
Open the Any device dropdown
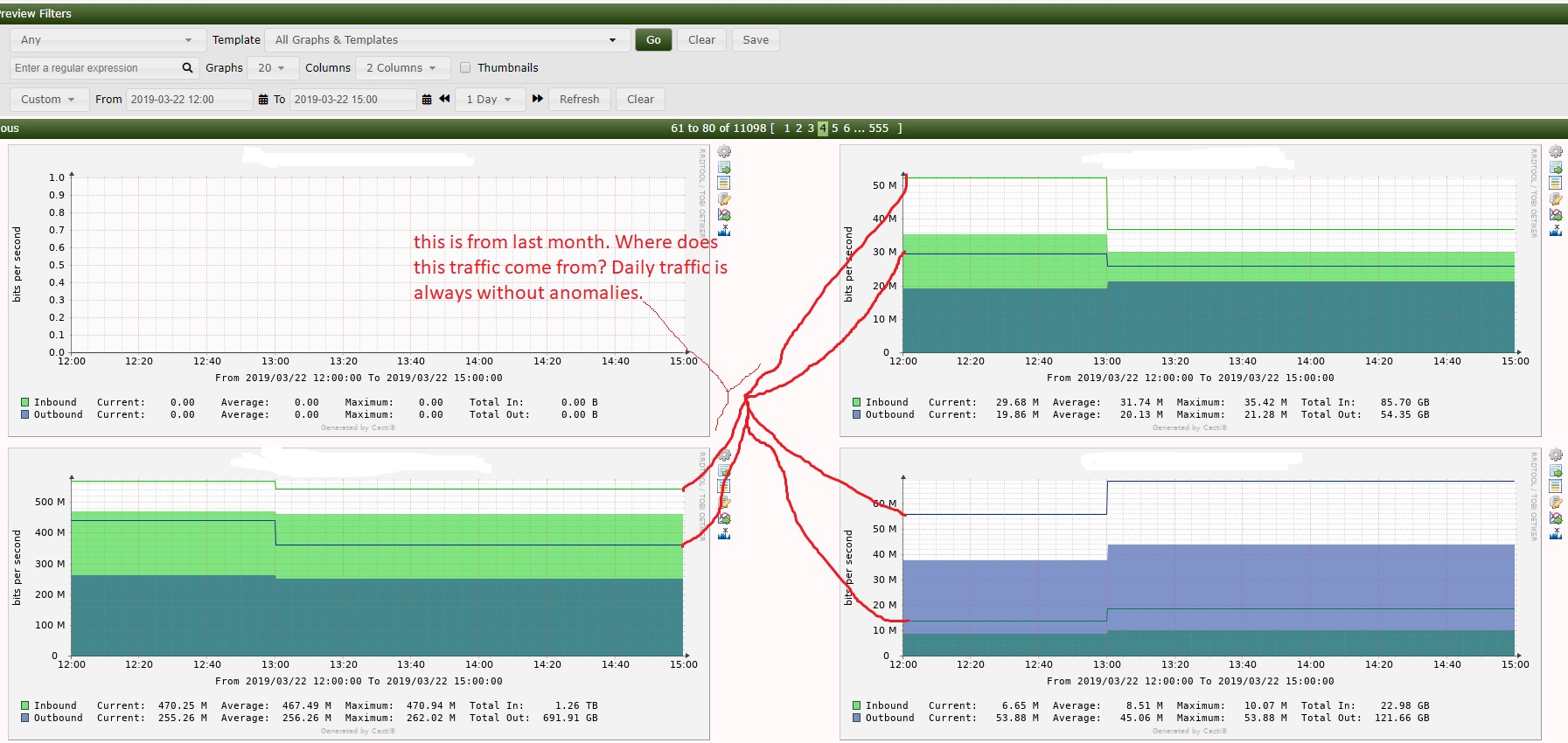107,40
